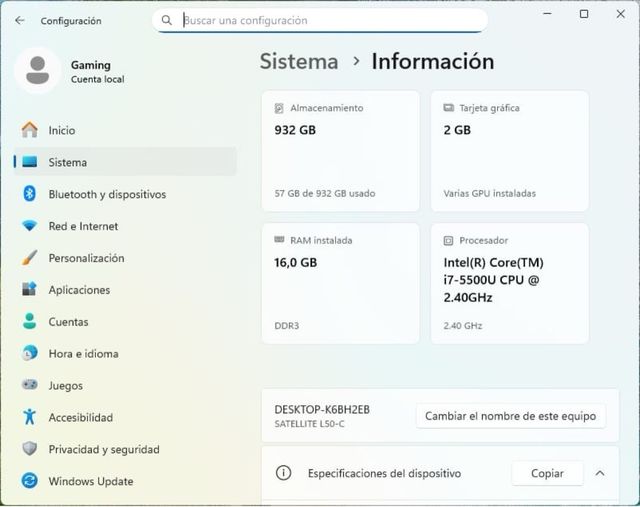
Task: Click the Procesador CPU icon
Action: pyautogui.click(x=448, y=240)
